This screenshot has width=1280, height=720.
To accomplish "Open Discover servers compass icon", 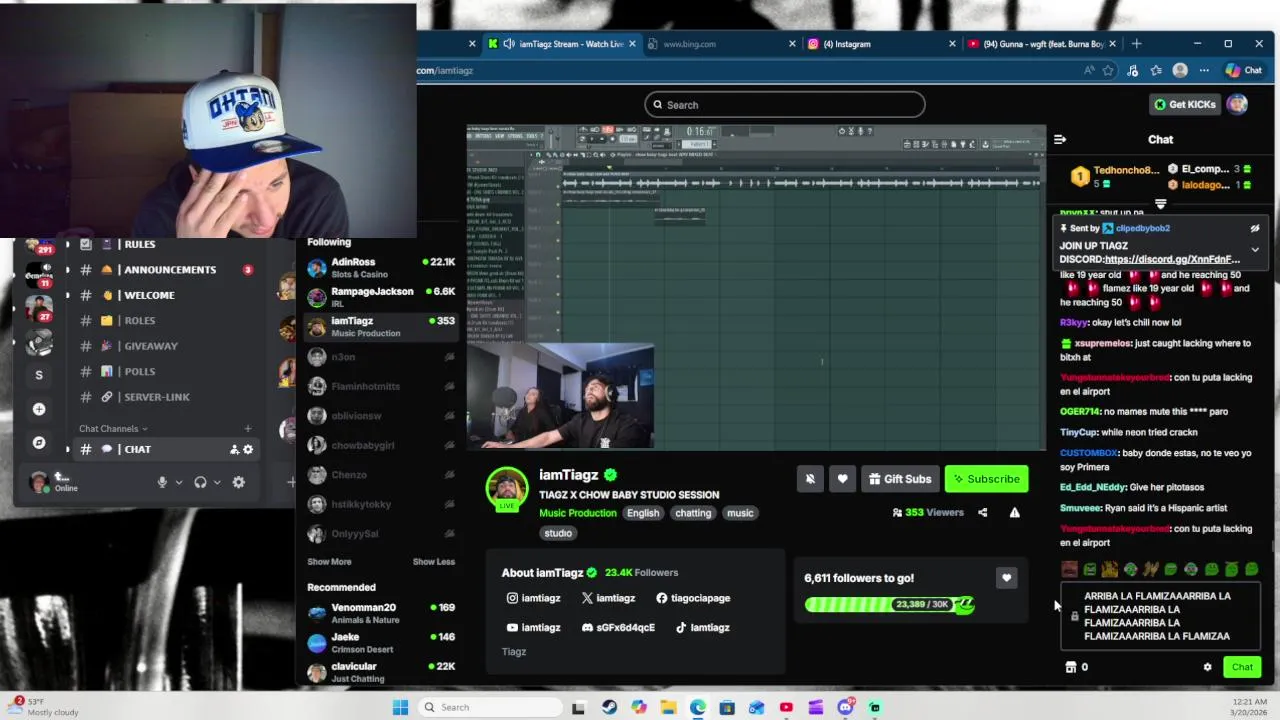I will click(39, 442).
